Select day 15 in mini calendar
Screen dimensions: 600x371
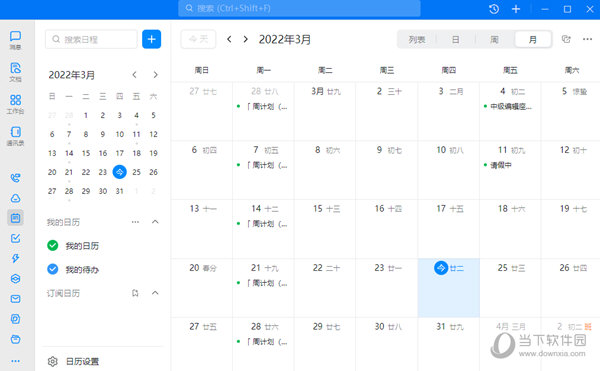86,153
